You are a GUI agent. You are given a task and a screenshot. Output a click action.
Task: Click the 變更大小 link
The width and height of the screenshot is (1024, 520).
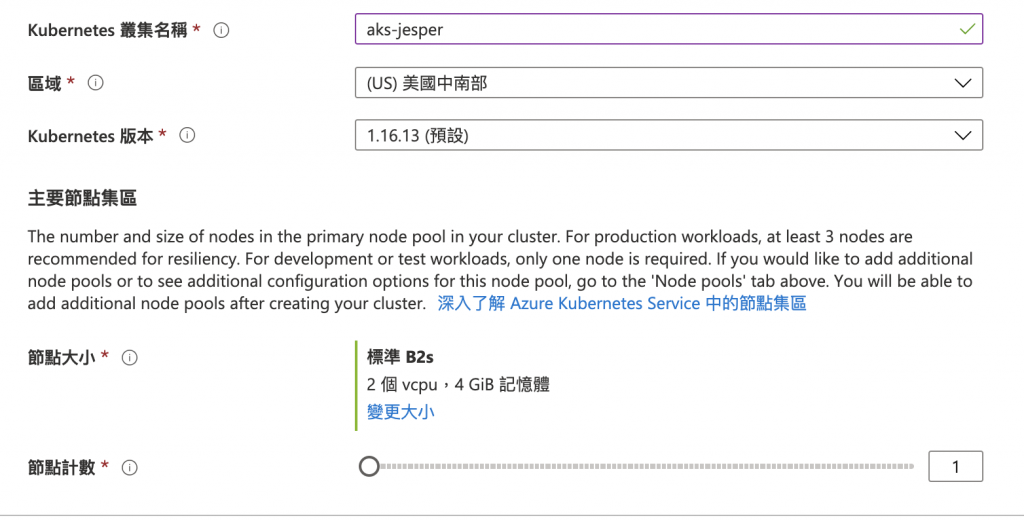click(x=400, y=411)
